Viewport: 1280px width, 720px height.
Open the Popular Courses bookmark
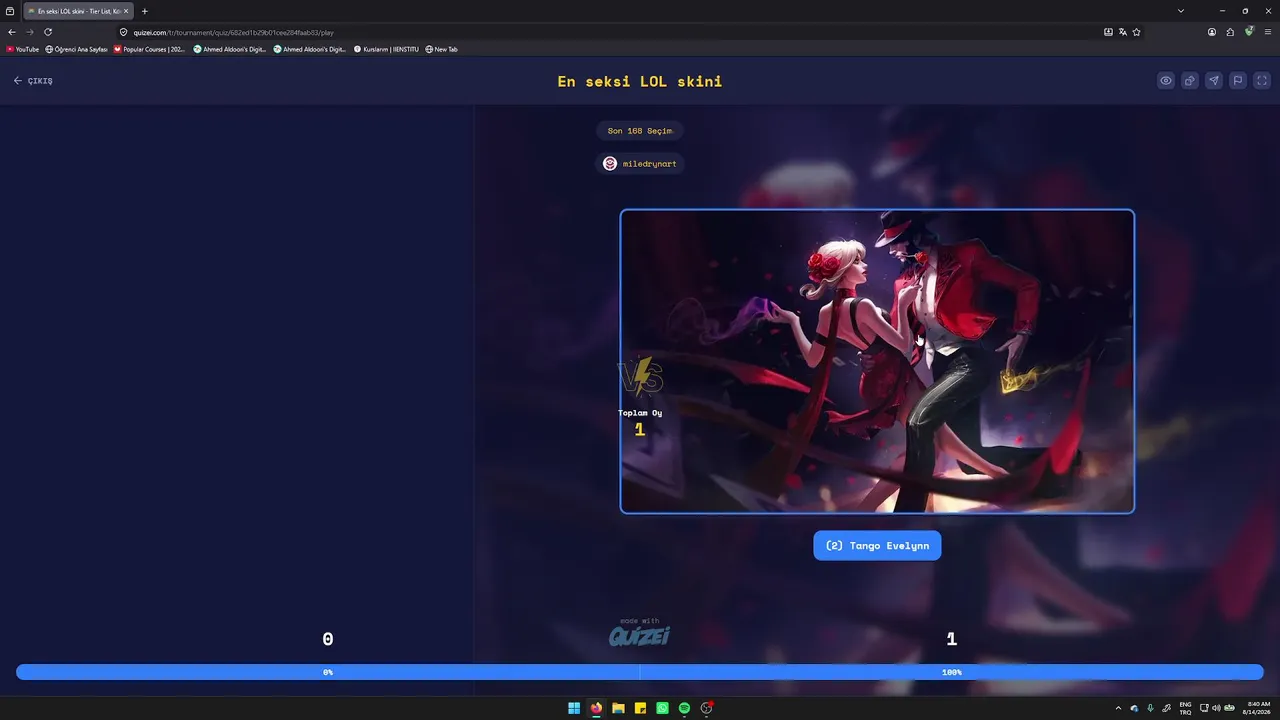click(150, 49)
